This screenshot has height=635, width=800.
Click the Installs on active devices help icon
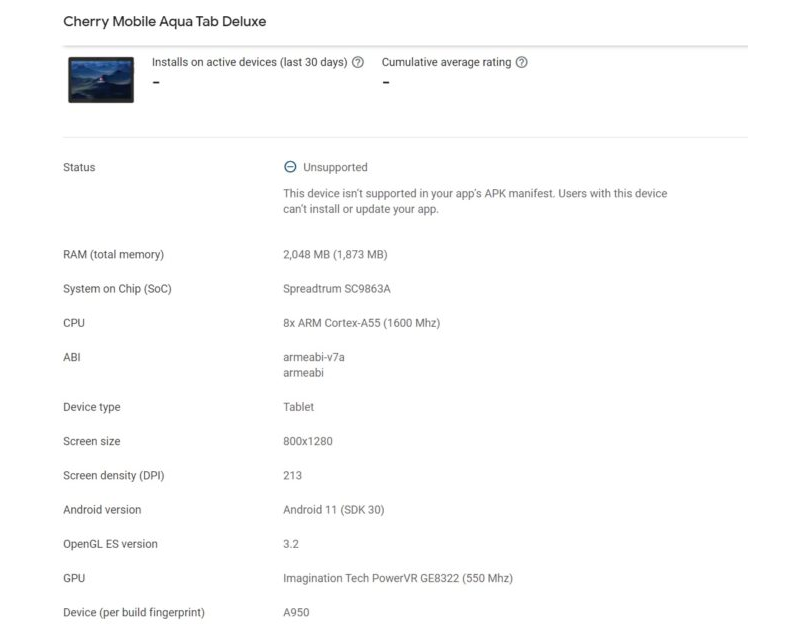[358, 62]
